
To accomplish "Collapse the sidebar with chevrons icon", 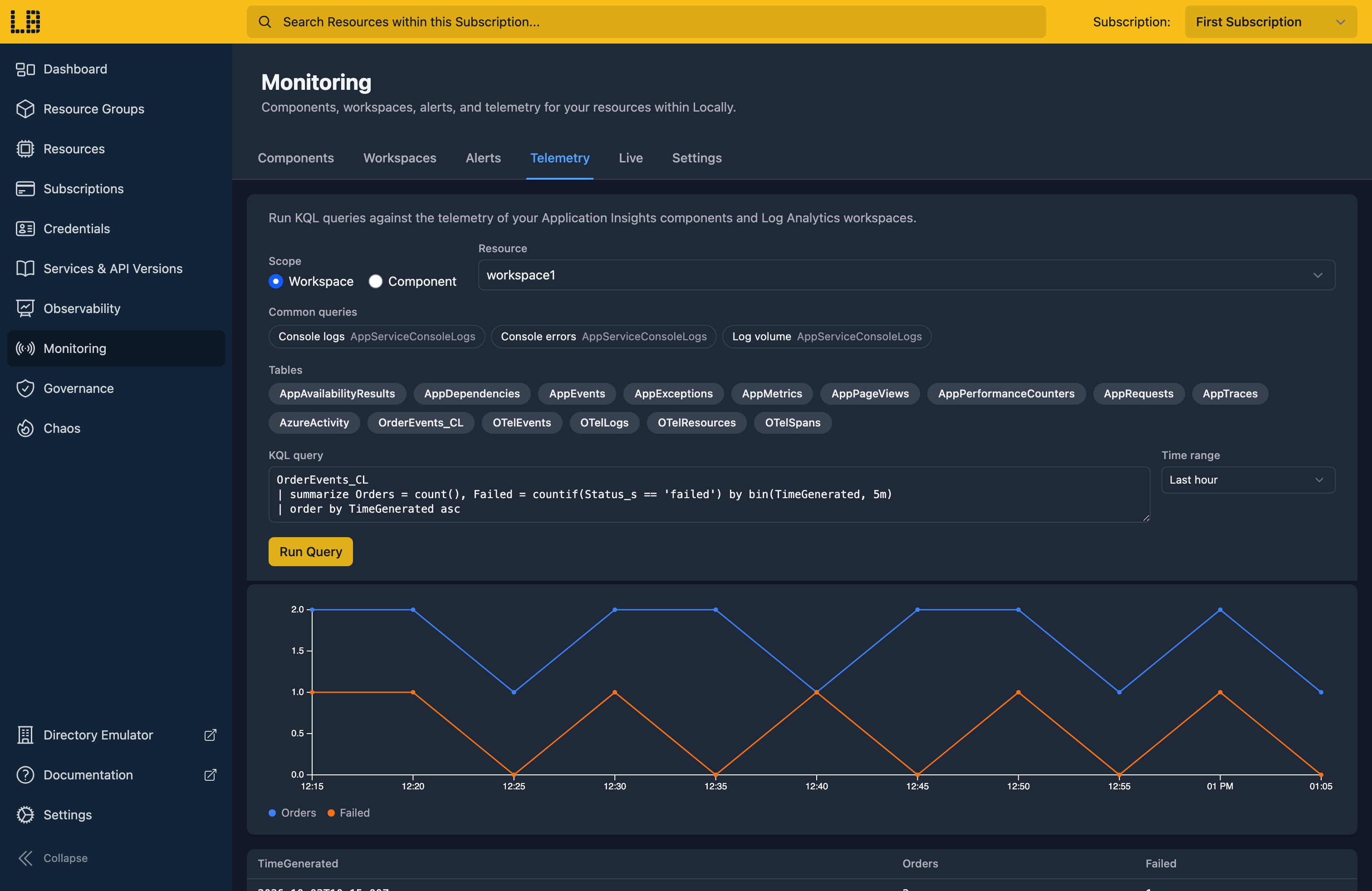I will click(25, 858).
